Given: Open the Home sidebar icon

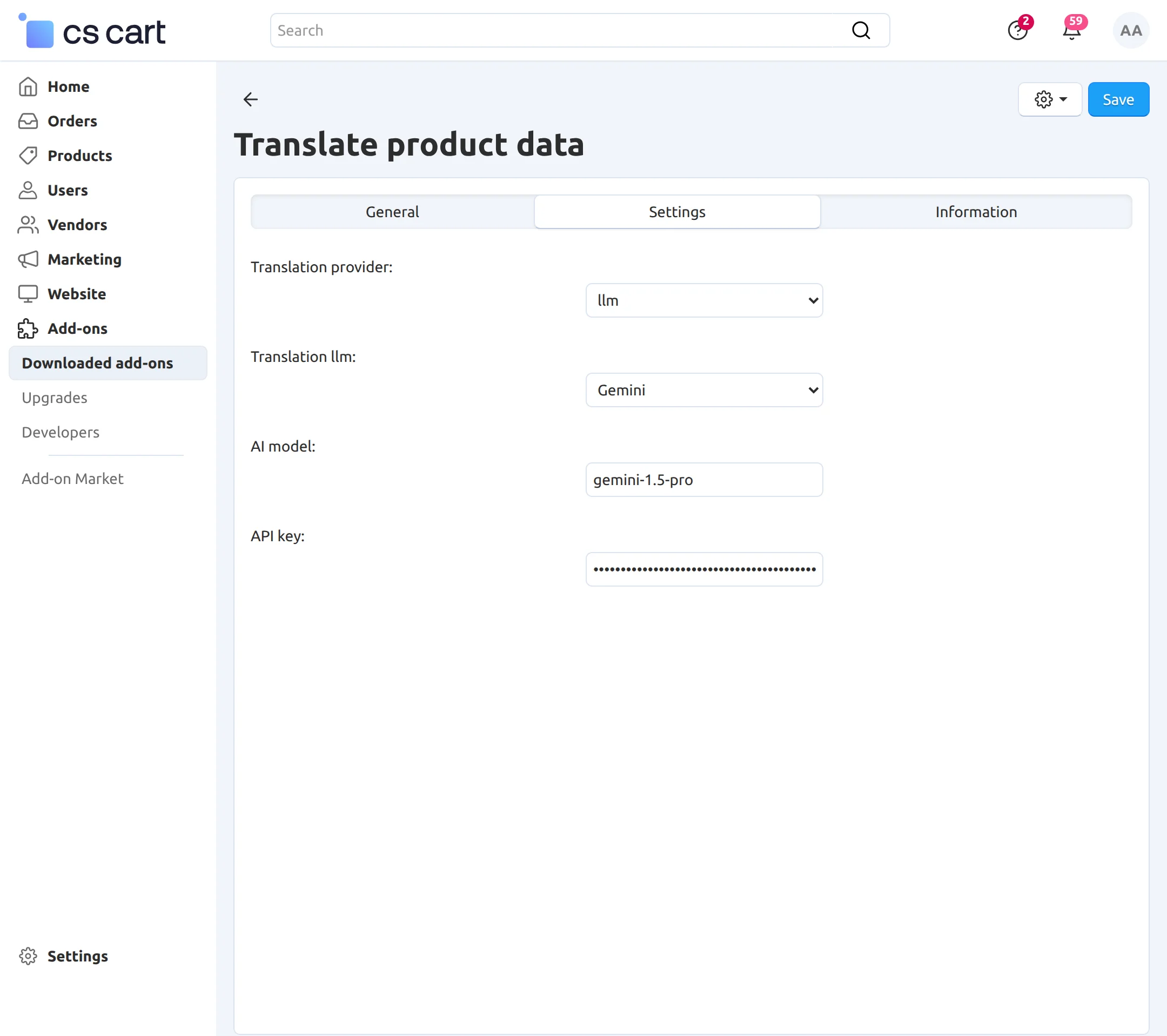Looking at the screenshot, I should tap(28, 86).
